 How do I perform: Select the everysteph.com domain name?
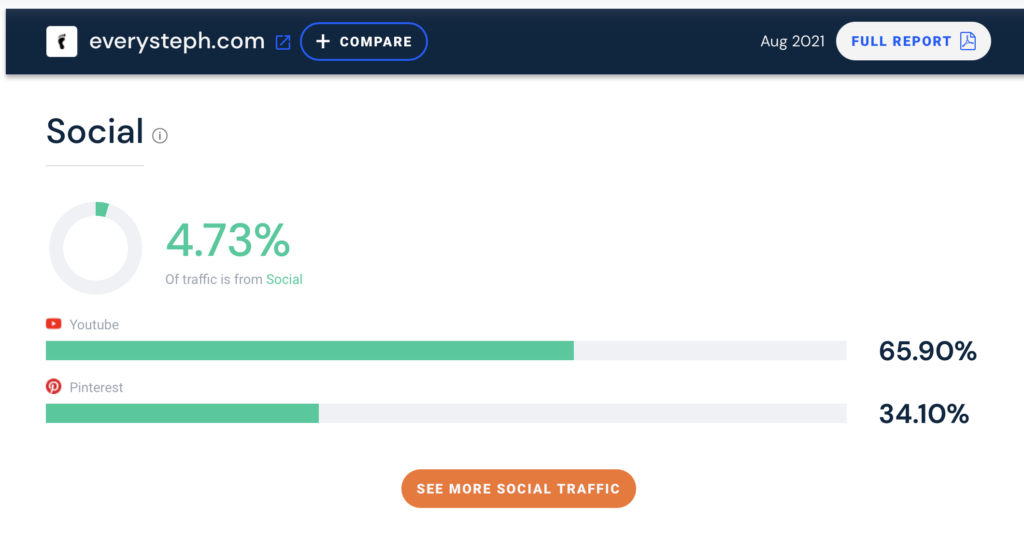(x=177, y=42)
